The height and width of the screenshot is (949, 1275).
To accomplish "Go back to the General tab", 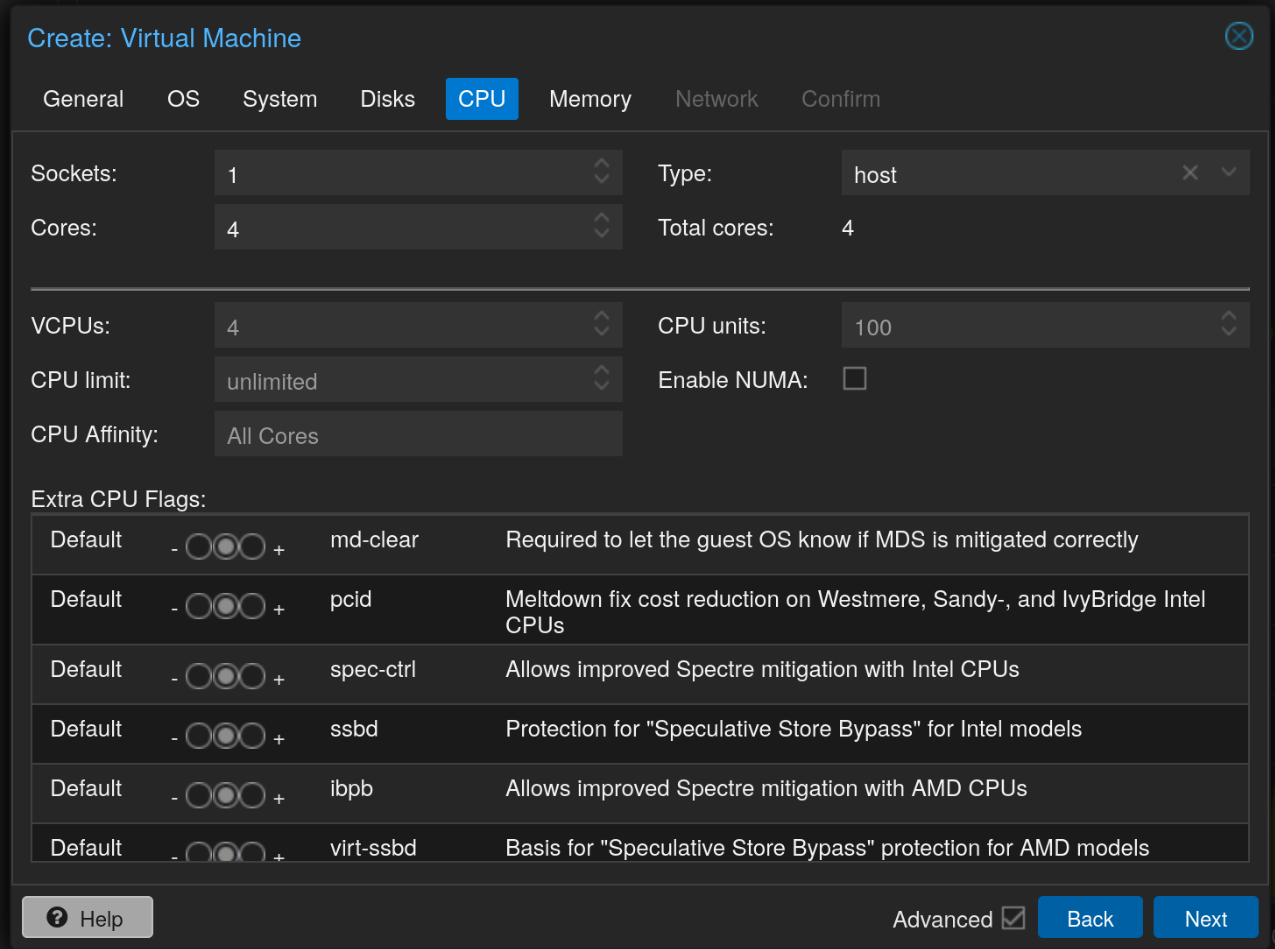I will [x=82, y=98].
